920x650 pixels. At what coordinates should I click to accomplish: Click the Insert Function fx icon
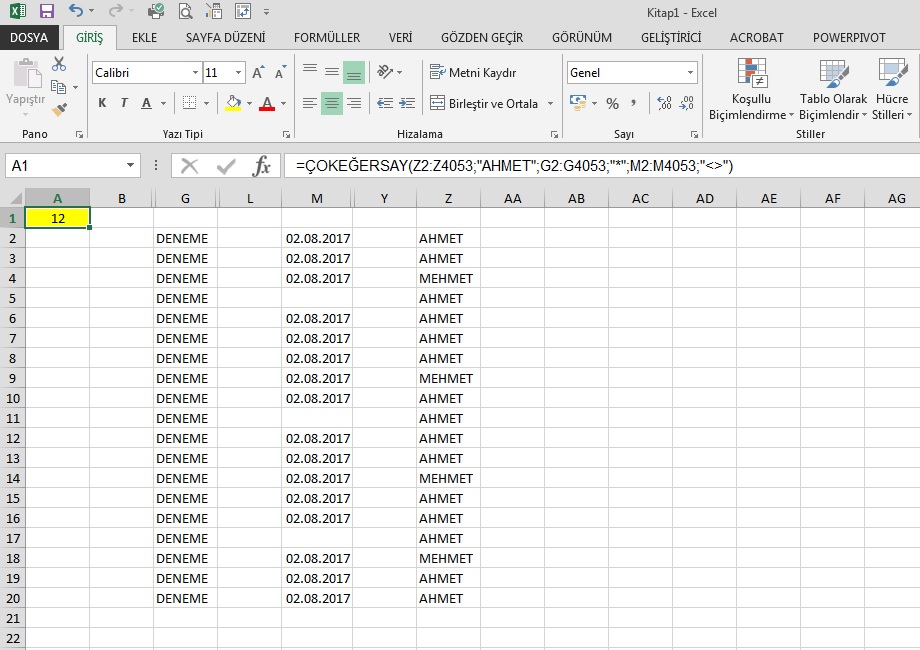pos(261,166)
